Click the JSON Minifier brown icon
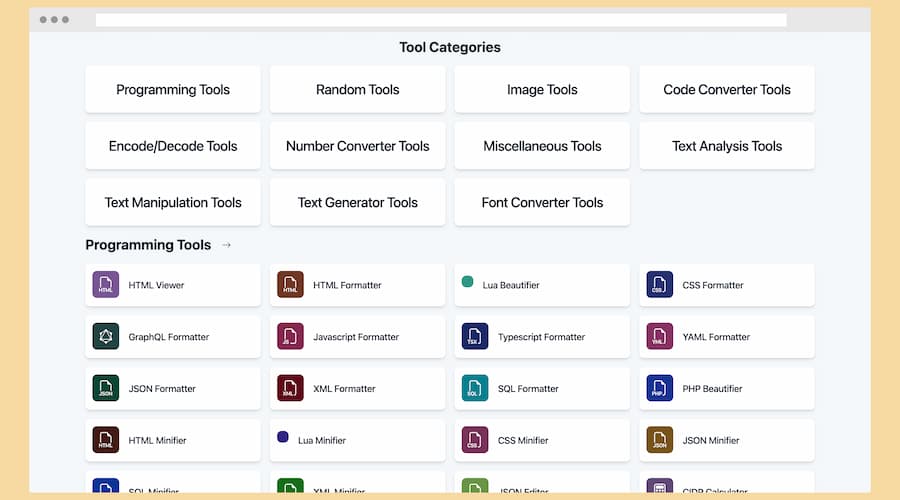Screen dimensions: 900x500 [x=660, y=440]
